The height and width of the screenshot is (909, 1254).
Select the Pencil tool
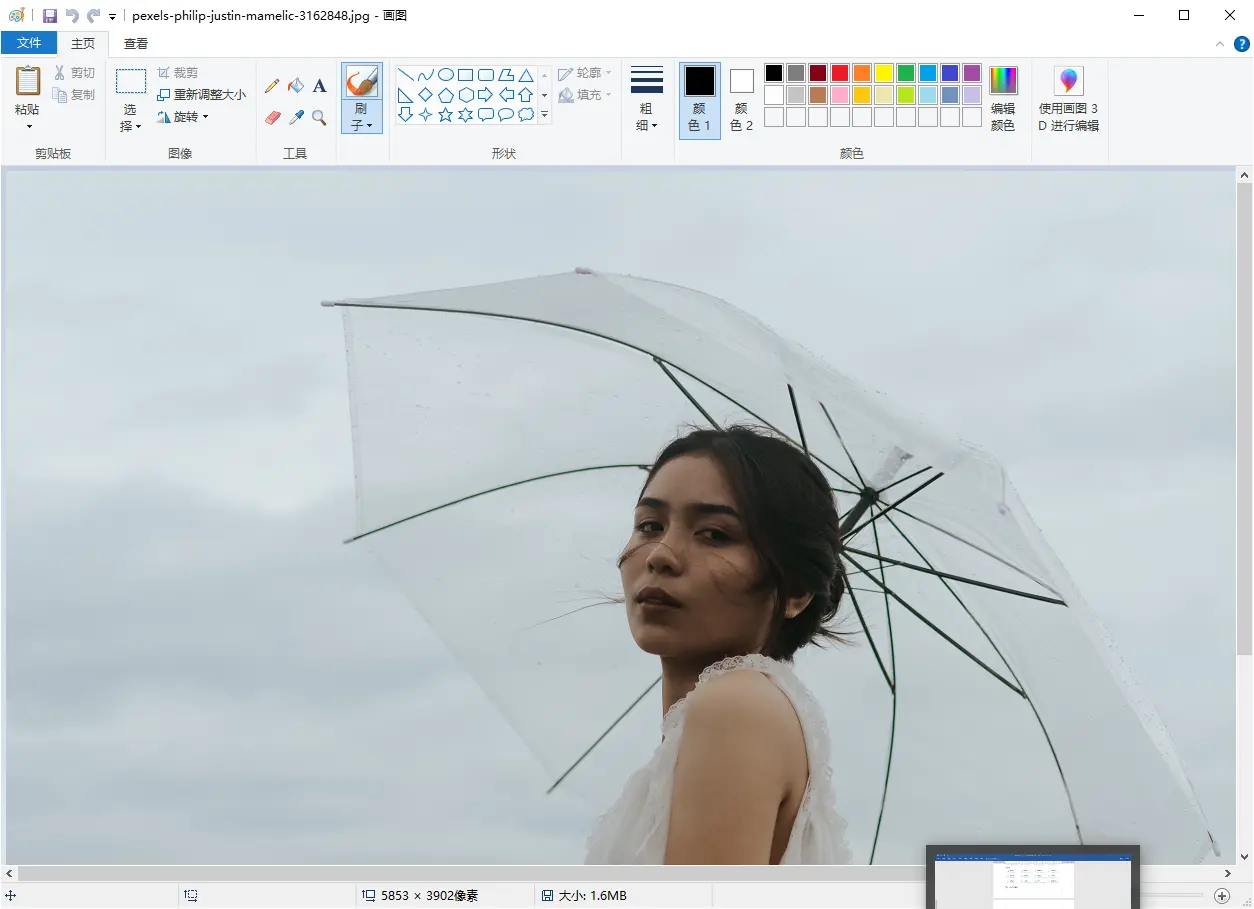pos(272,86)
